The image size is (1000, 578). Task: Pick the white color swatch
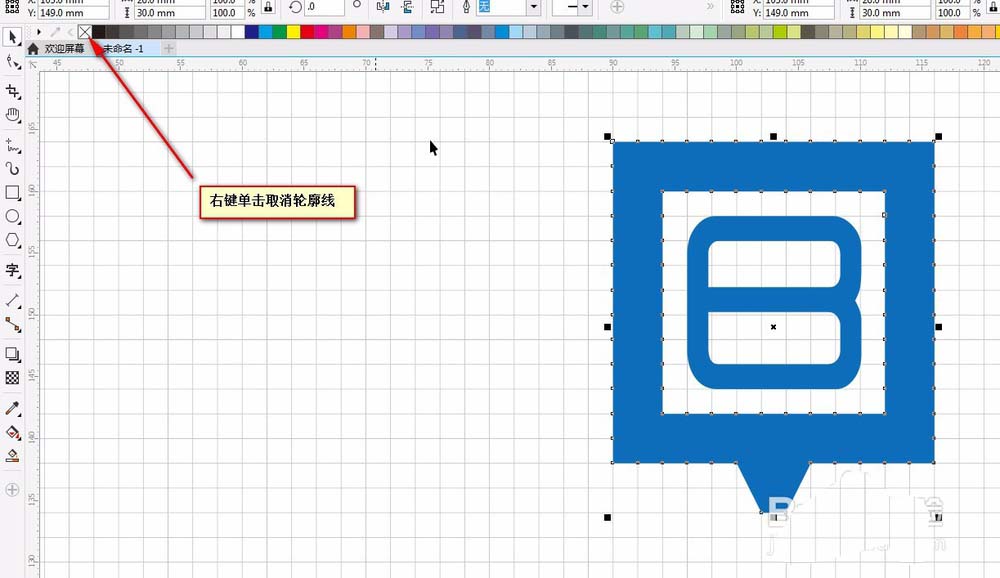pyautogui.click(x=238, y=31)
